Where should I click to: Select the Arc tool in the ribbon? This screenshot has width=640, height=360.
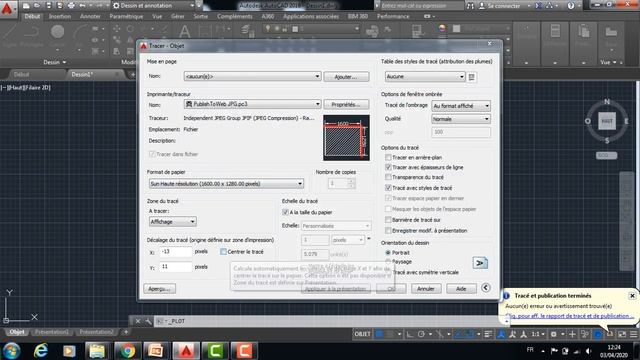pyautogui.click(x=80, y=33)
